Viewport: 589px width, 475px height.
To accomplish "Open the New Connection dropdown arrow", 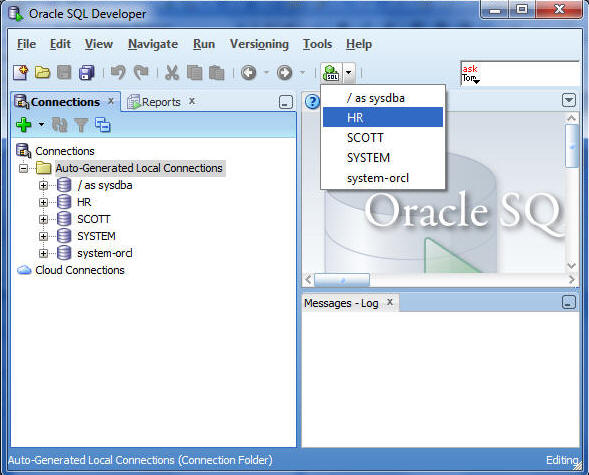I will 41,124.
